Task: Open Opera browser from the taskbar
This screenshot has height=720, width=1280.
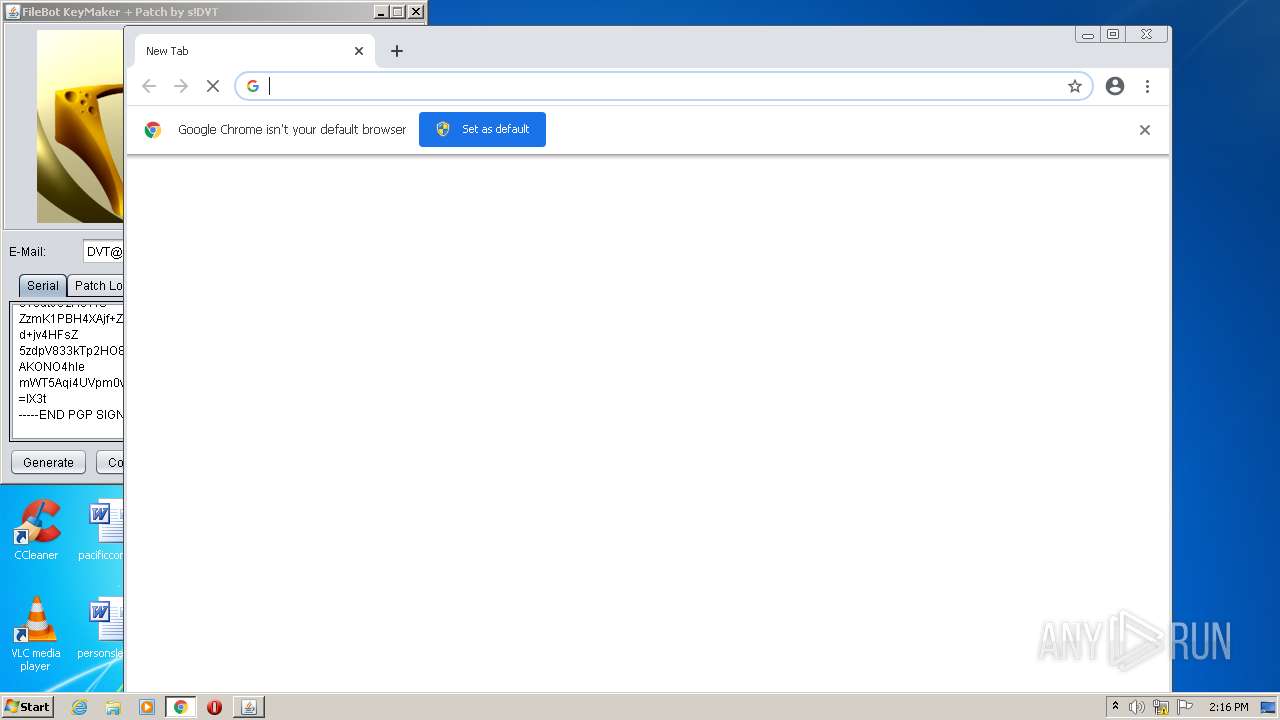Action: click(x=214, y=707)
